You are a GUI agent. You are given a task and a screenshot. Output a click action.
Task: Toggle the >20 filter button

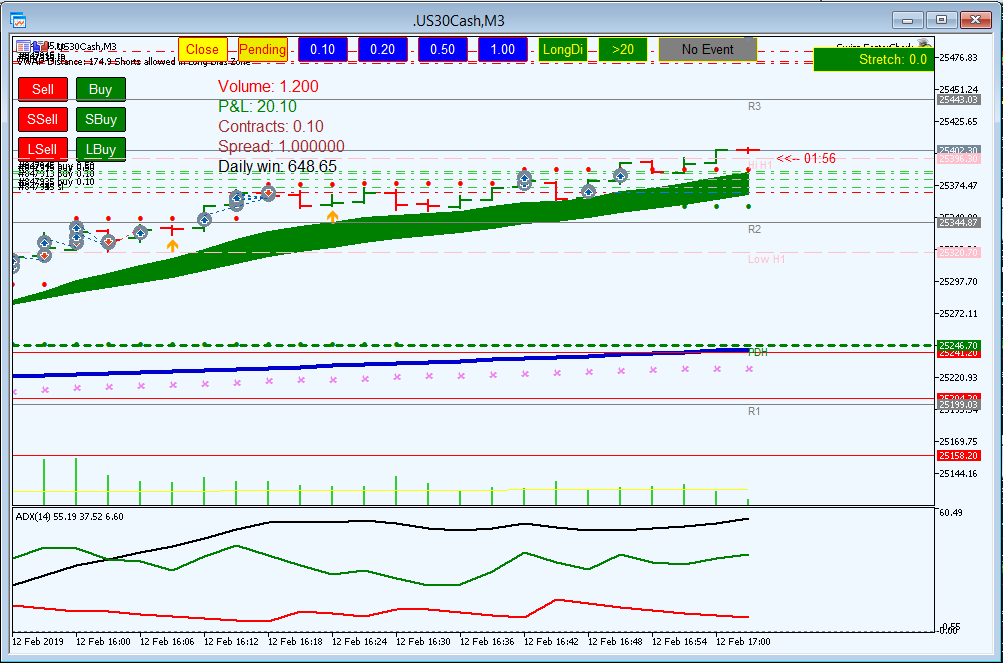[x=623, y=50]
